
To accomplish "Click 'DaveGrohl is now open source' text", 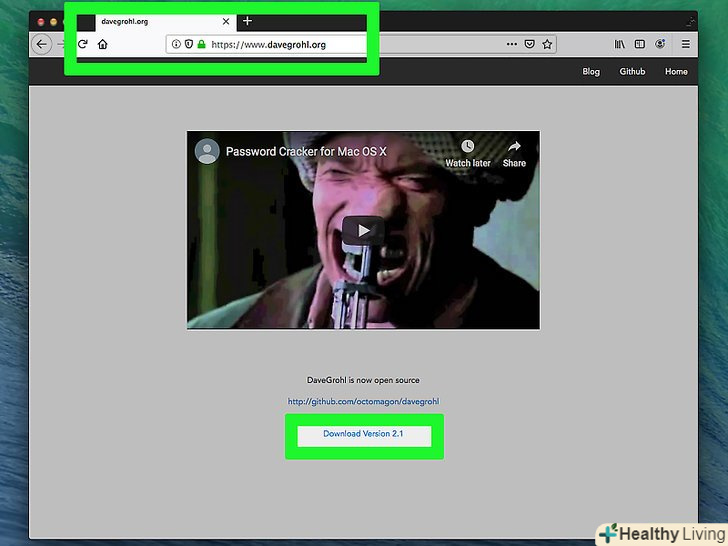I will [x=363, y=380].
